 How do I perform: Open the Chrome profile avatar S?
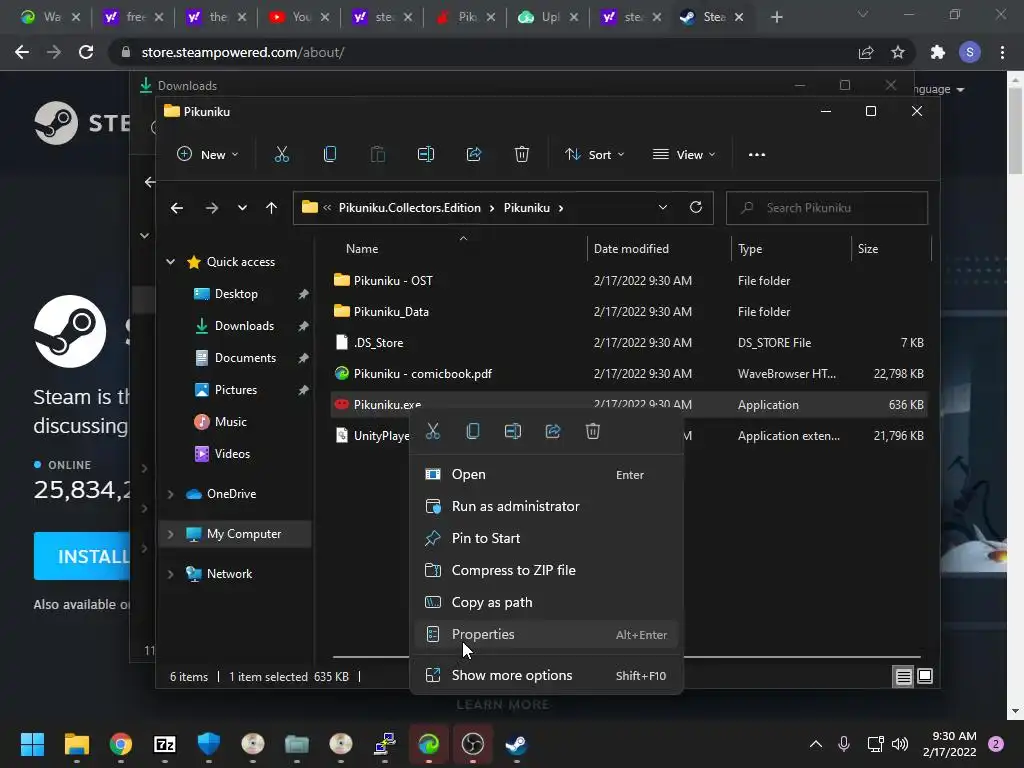click(970, 52)
